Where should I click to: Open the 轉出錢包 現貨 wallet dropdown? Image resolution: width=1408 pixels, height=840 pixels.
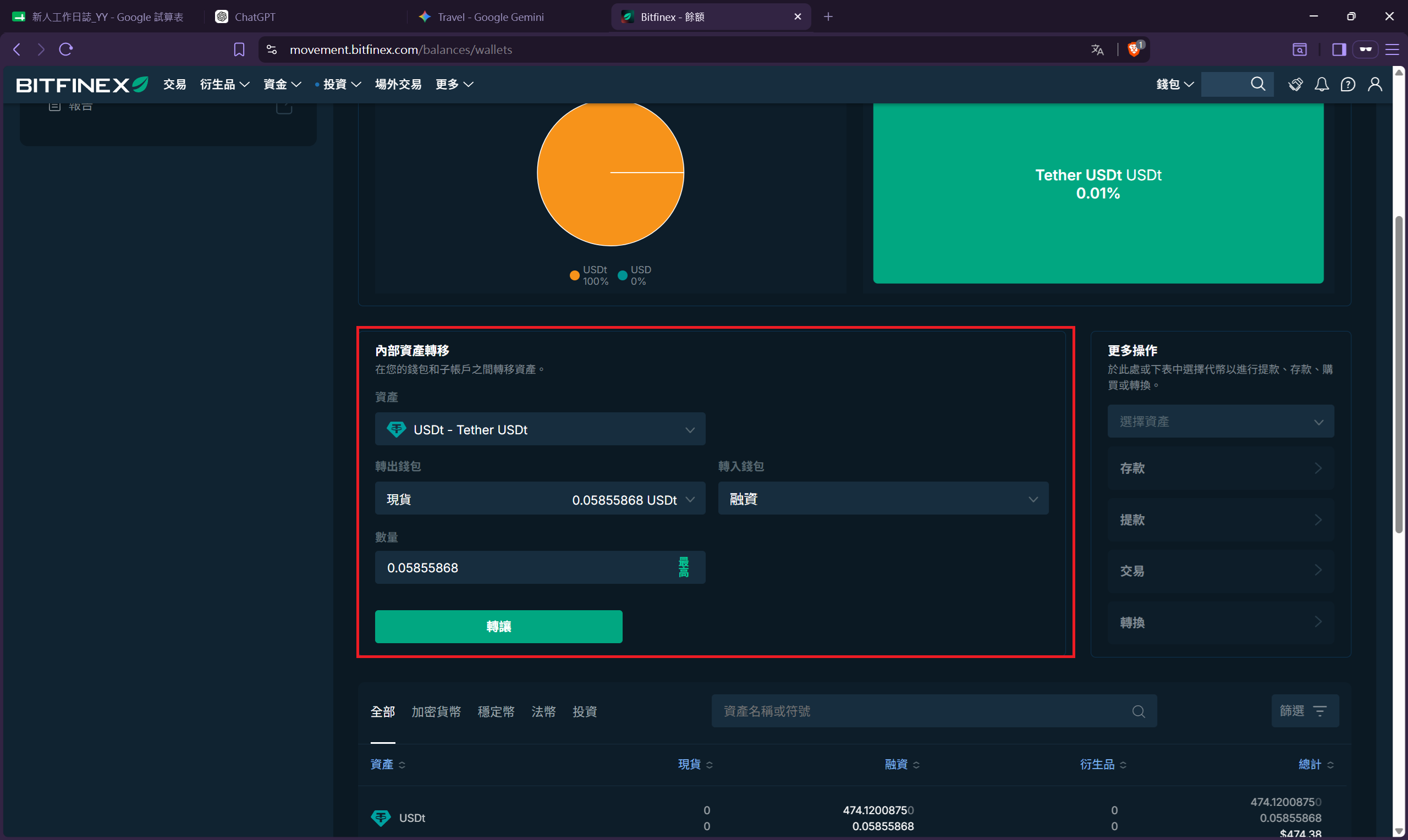click(x=540, y=499)
